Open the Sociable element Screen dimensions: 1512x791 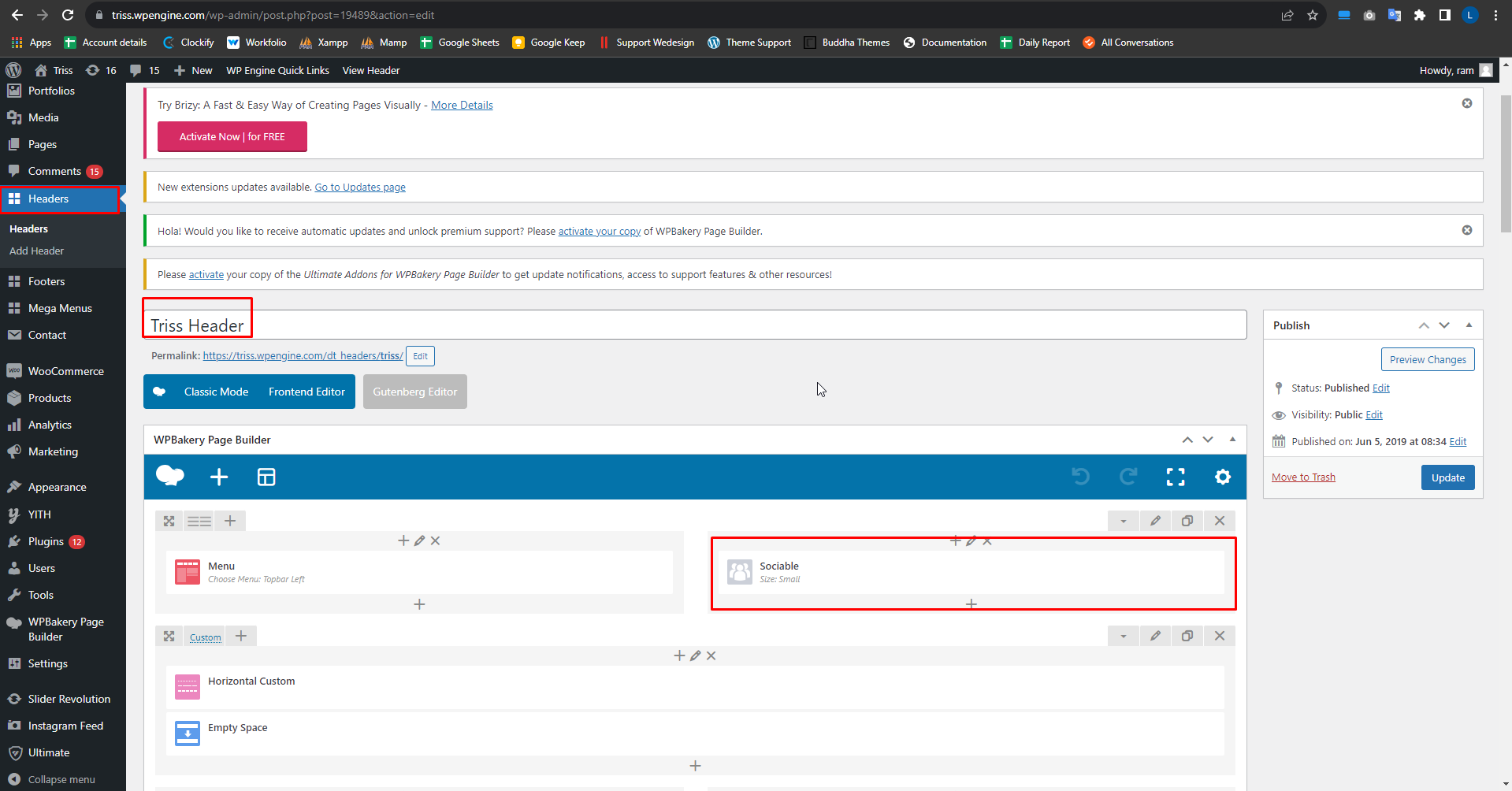pyautogui.click(x=971, y=572)
